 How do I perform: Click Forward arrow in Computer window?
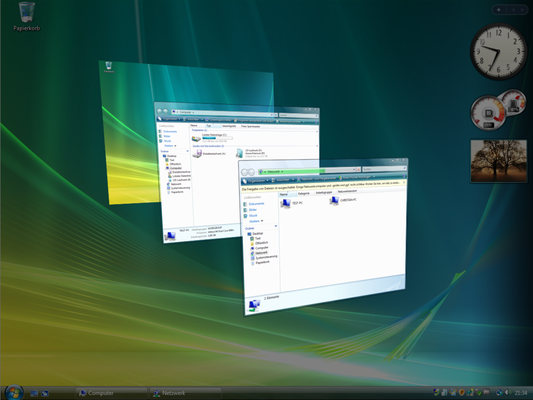pyautogui.click(x=165, y=111)
